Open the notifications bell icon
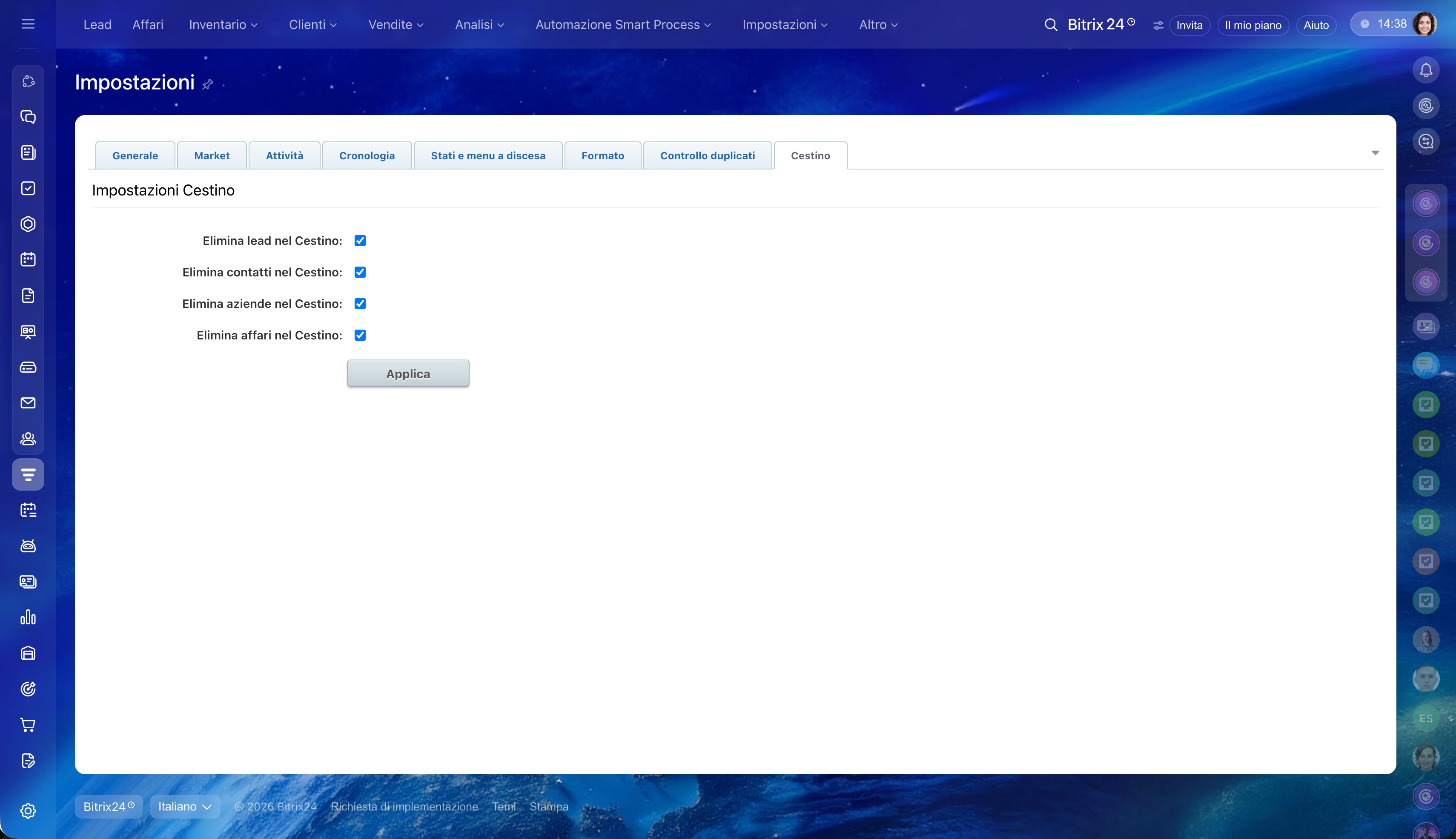This screenshot has width=1456, height=839. (1425, 70)
